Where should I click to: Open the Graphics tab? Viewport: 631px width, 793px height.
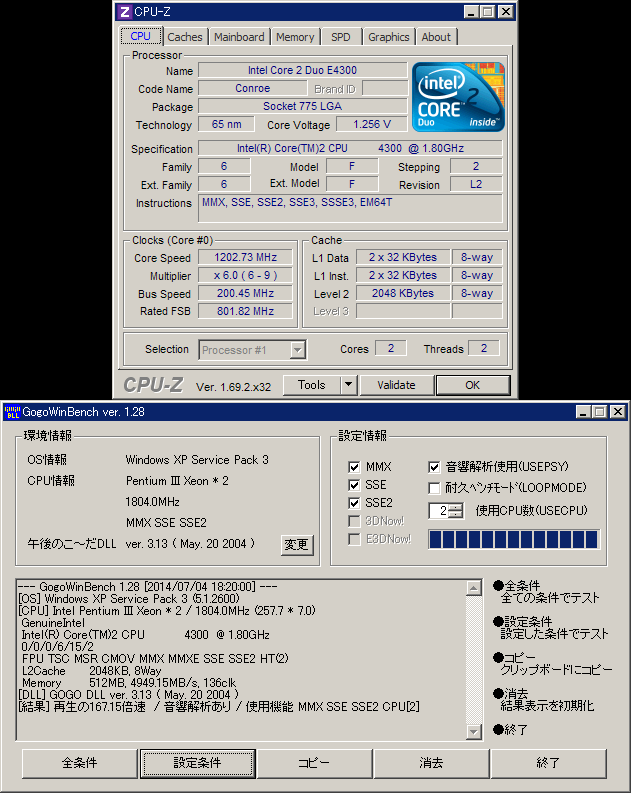[388, 37]
